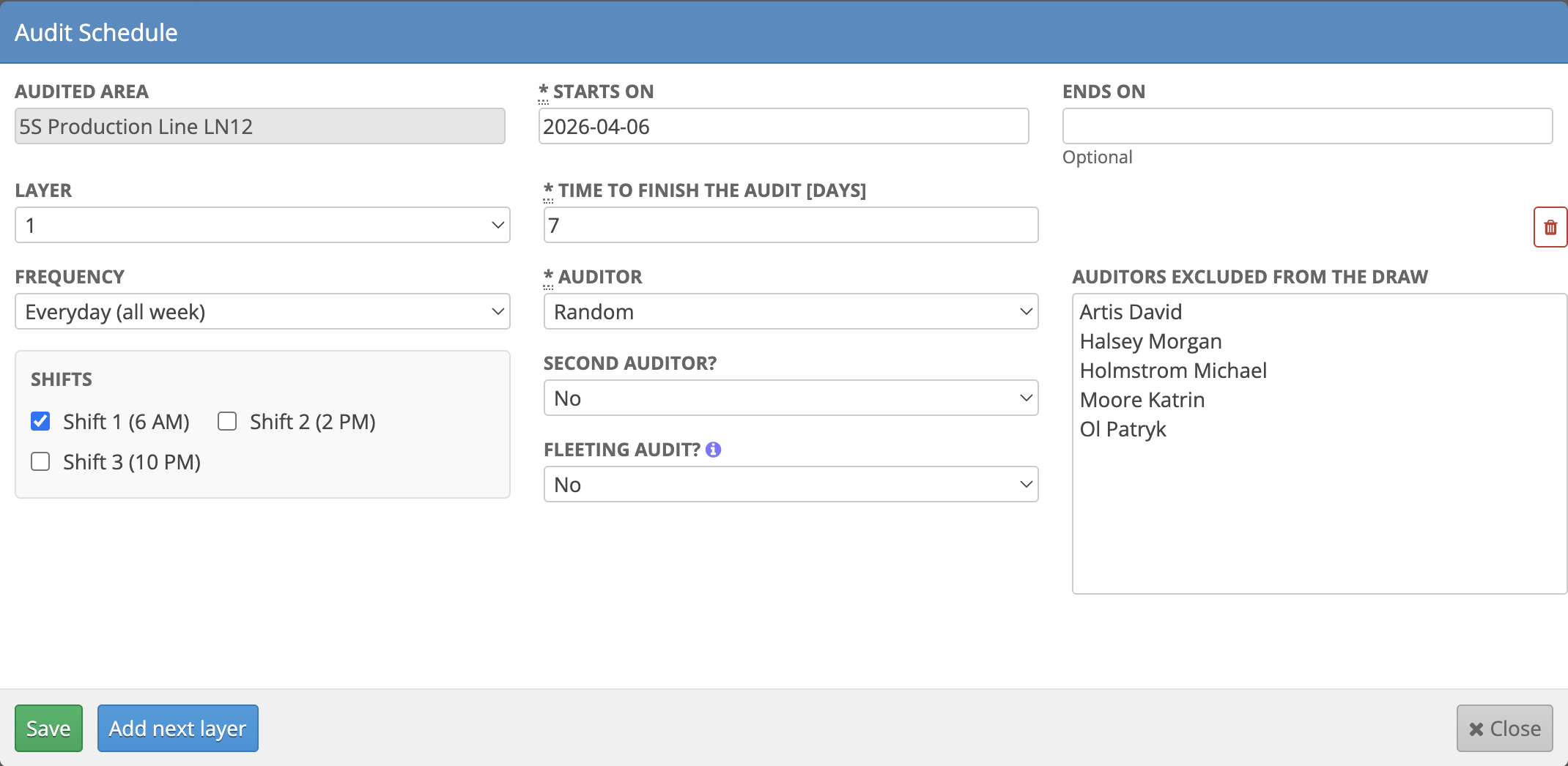Click the Starts On date field
The height and width of the screenshot is (766, 1568).
[x=783, y=126]
